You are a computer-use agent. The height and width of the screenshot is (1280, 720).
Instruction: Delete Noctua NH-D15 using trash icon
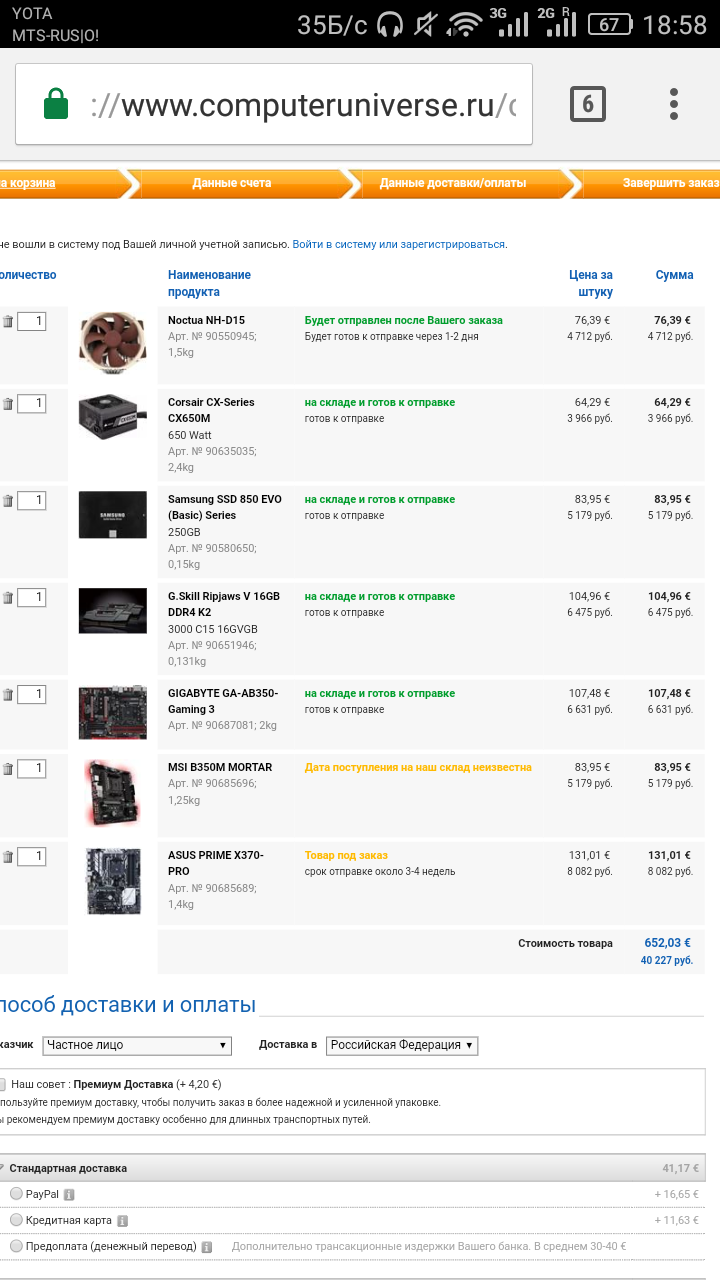(x=8, y=321)
